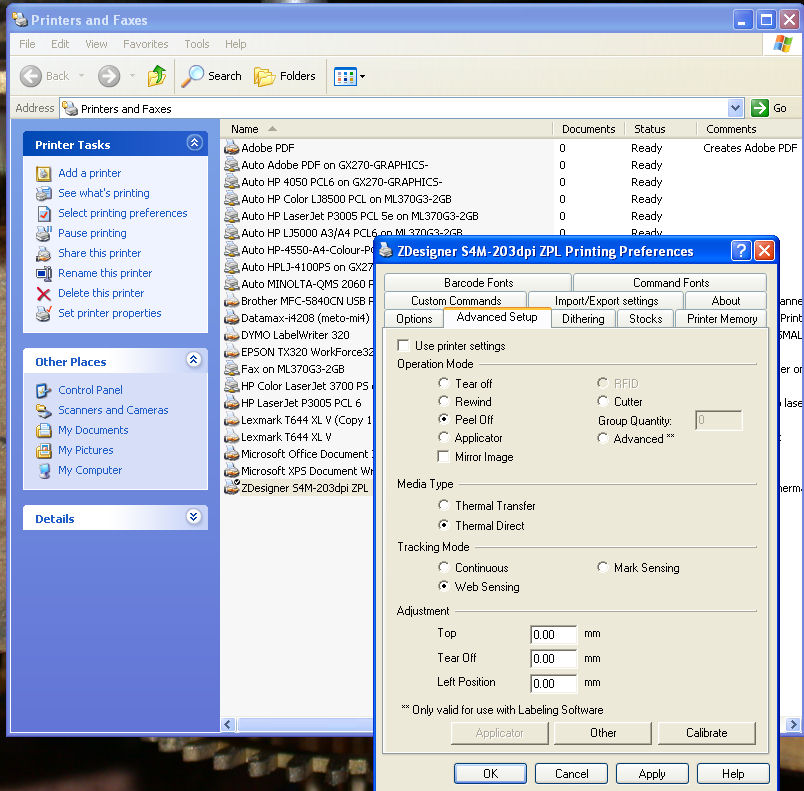Sort by the Status column header

point(660,129)
